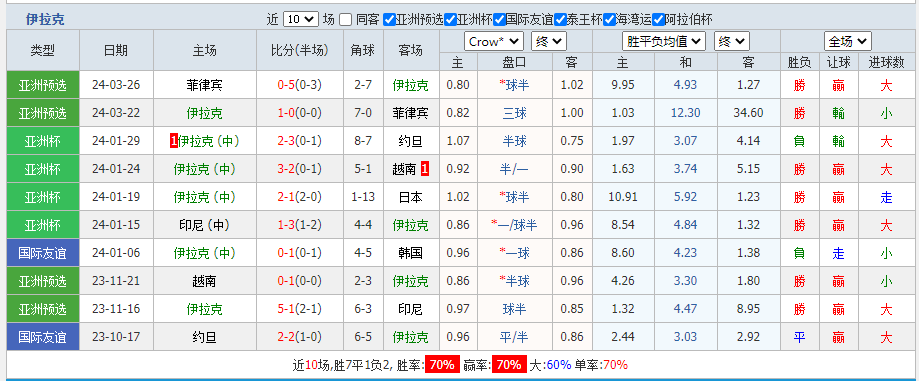Click handicap *一/球半 in 24-01-15 row
The height and width of the screenshot is (381, 919).
[515, 225]
